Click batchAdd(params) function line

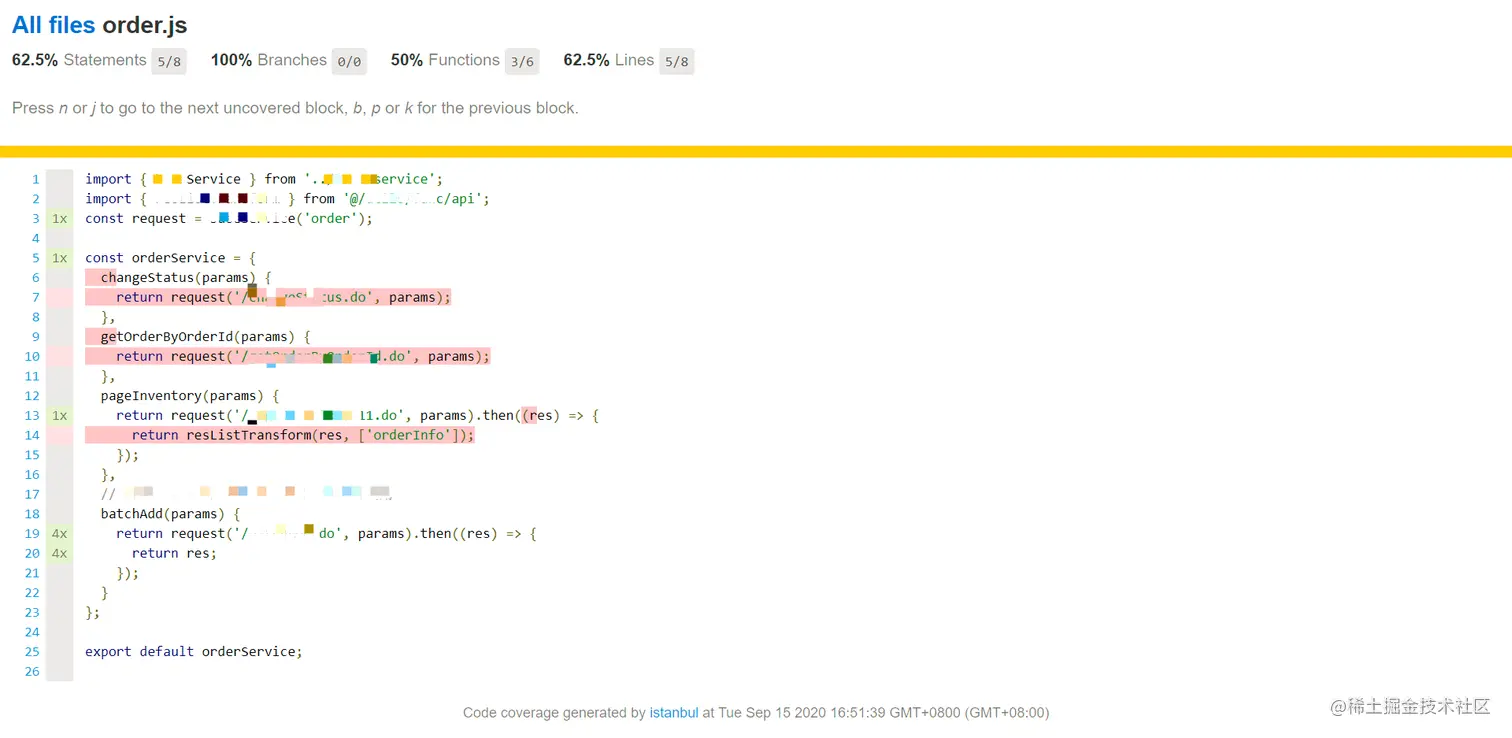pyautogui.click(x=170, y=514)
